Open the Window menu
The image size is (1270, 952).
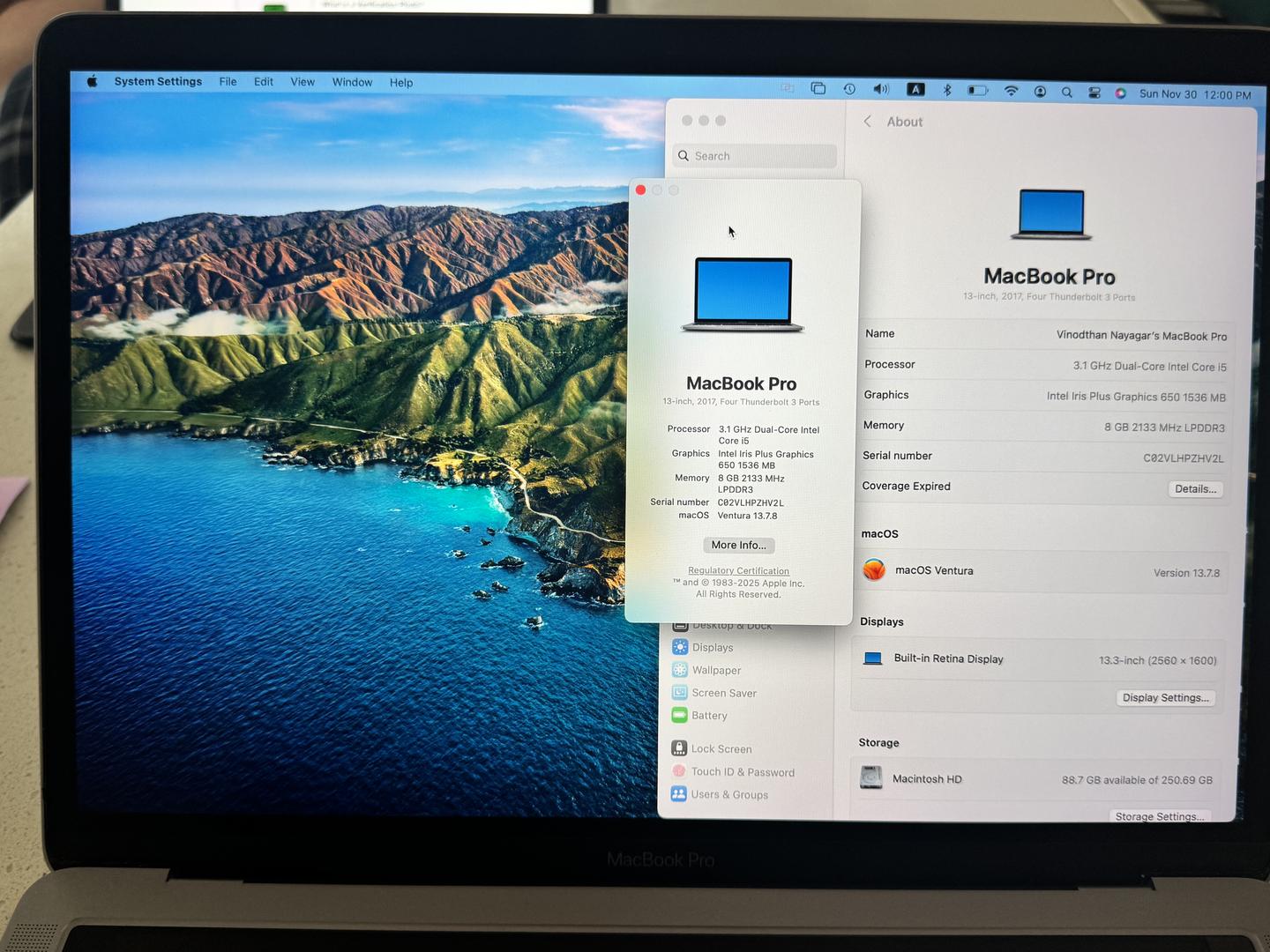pos(352,82)
